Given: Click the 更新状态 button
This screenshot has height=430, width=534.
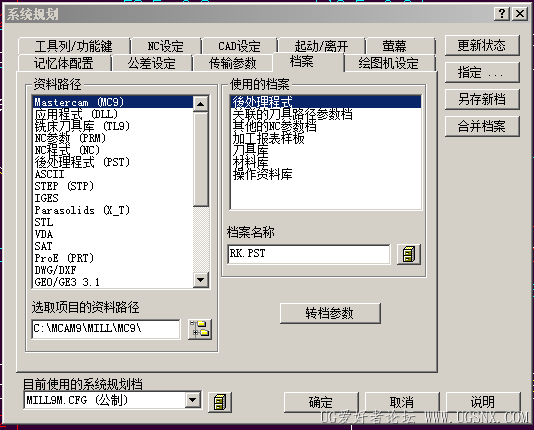Looking at the screenshot, I should 482,45.
